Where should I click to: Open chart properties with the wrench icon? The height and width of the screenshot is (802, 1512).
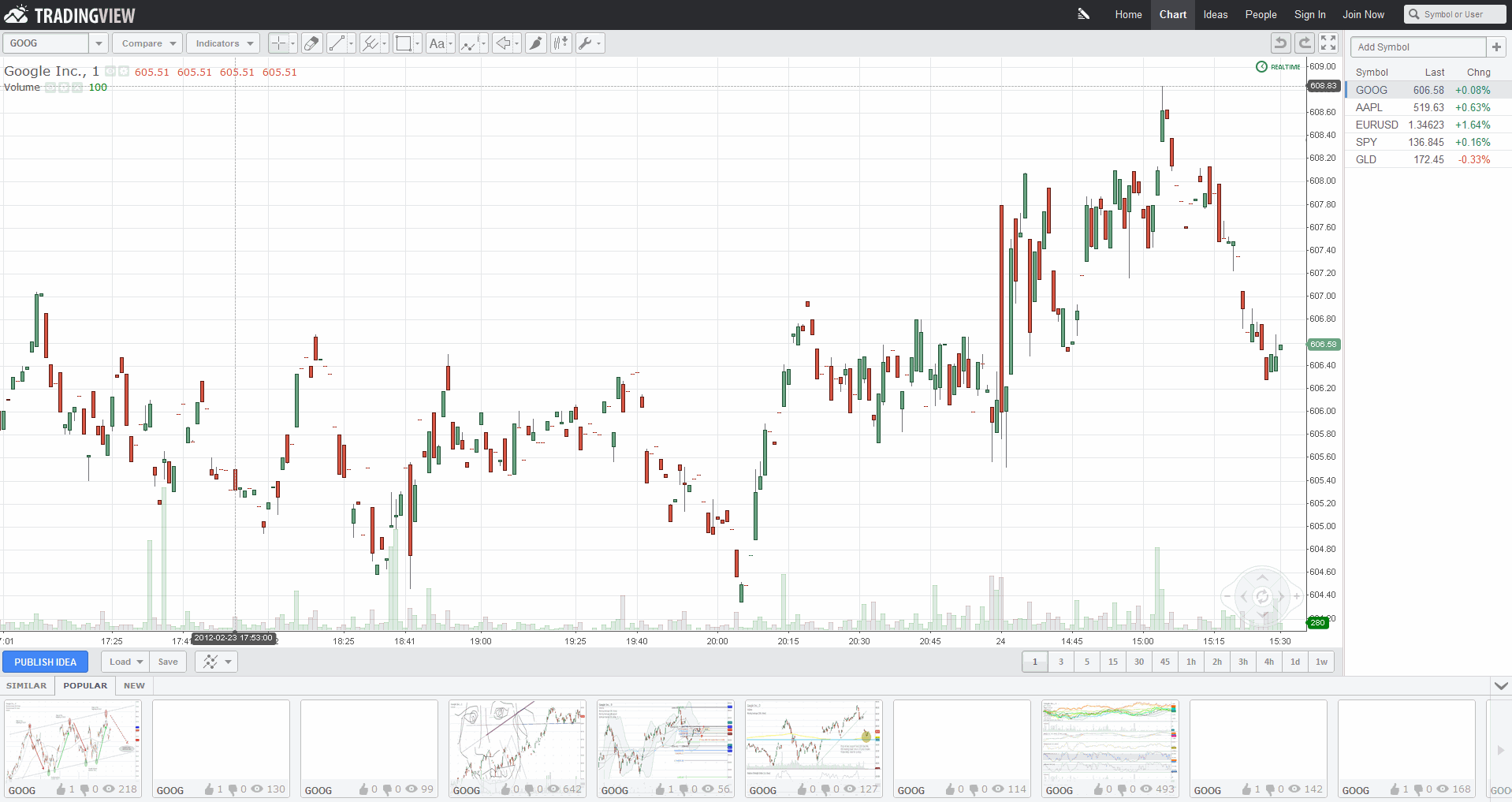(x=585, y=43)
